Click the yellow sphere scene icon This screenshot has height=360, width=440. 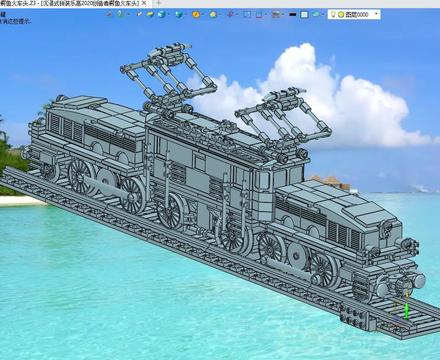point(213,14)
